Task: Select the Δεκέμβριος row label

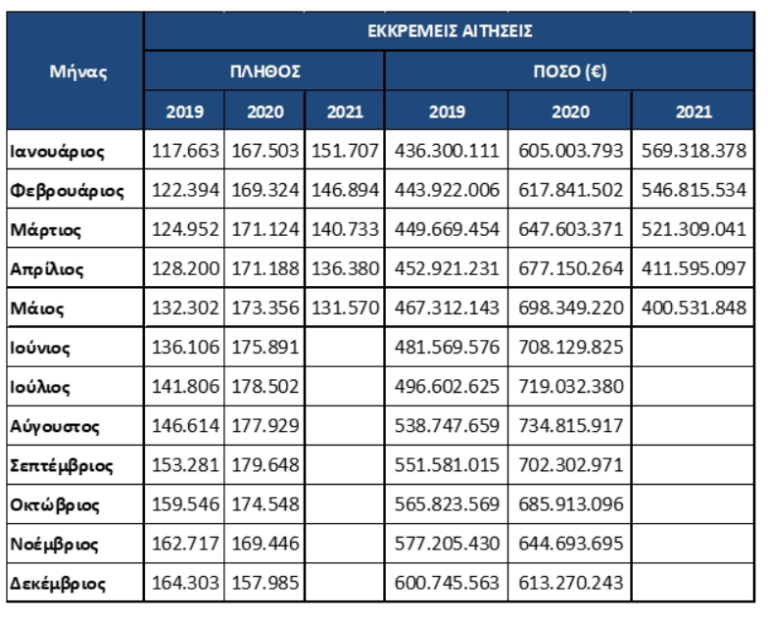Action: 60,582
